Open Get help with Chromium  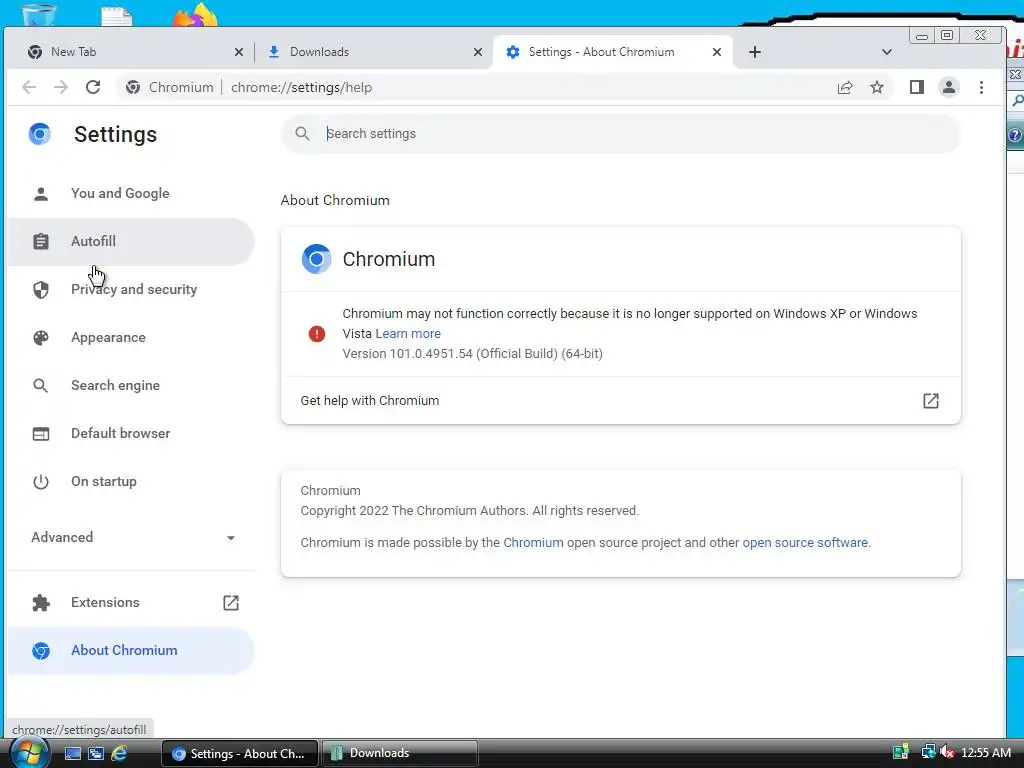point(620,400)
